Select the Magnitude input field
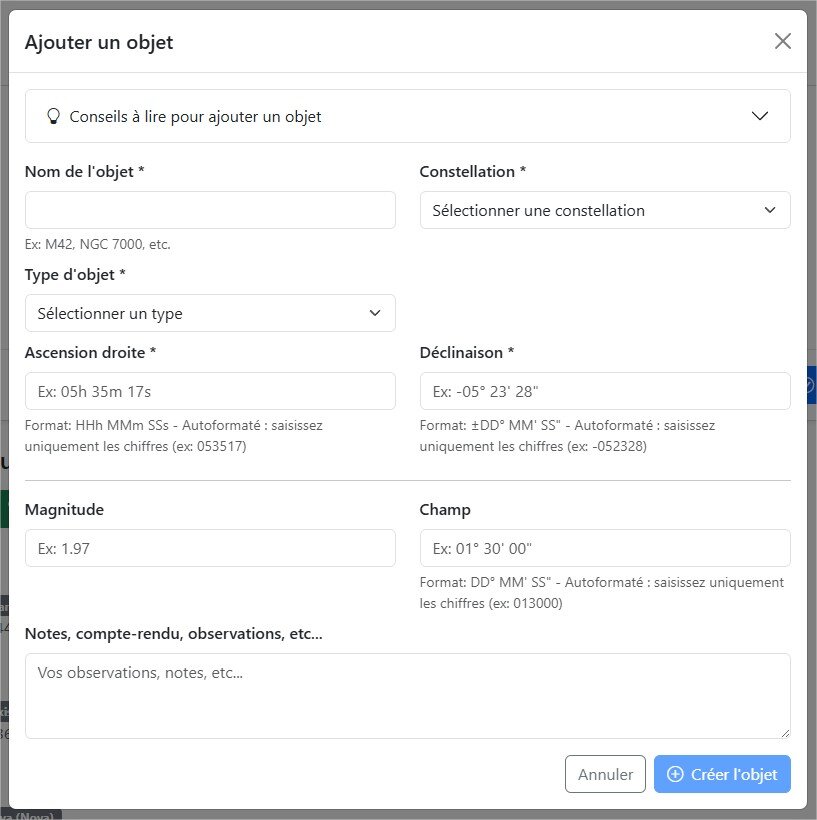Viewport: 817px width, 820px height. pyautogui.click(x=210, y=548)
